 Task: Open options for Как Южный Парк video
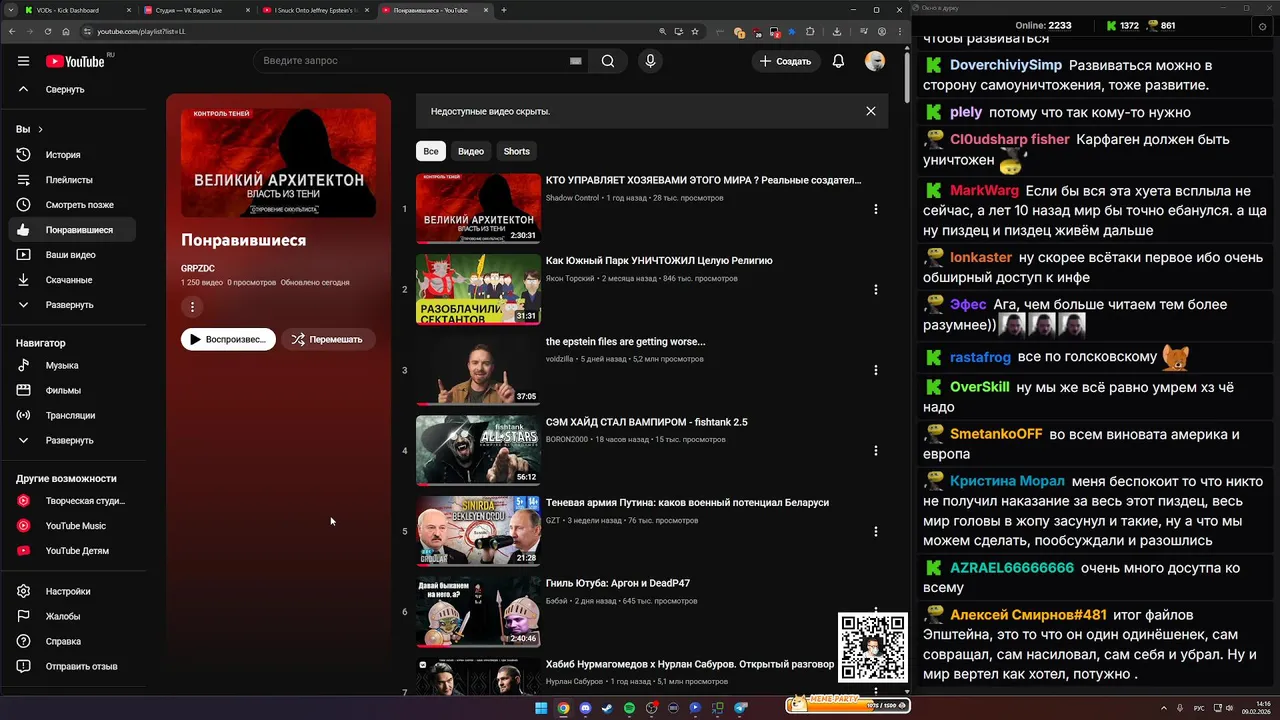tap(875, 290)
